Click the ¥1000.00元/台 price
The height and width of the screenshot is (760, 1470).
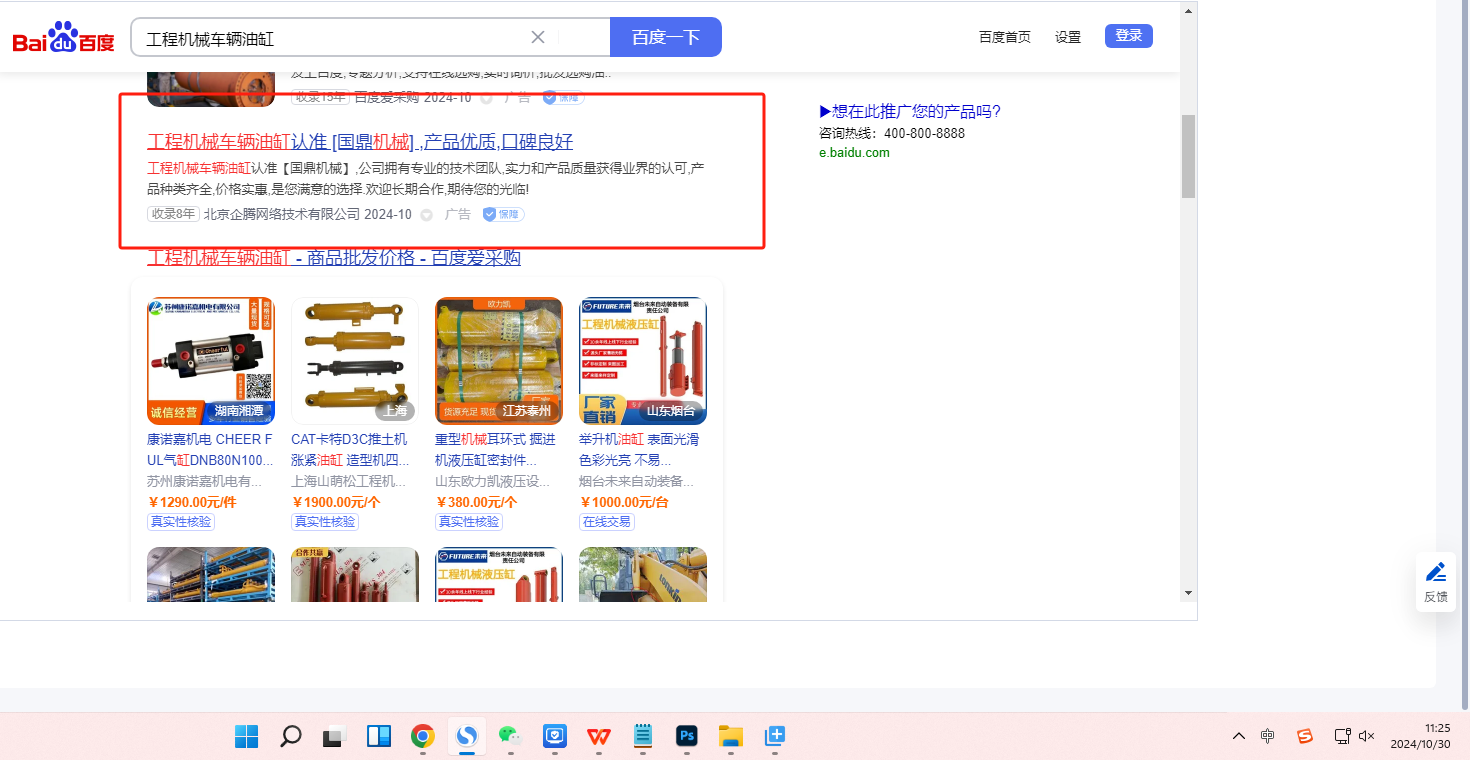tap(624, 502)
